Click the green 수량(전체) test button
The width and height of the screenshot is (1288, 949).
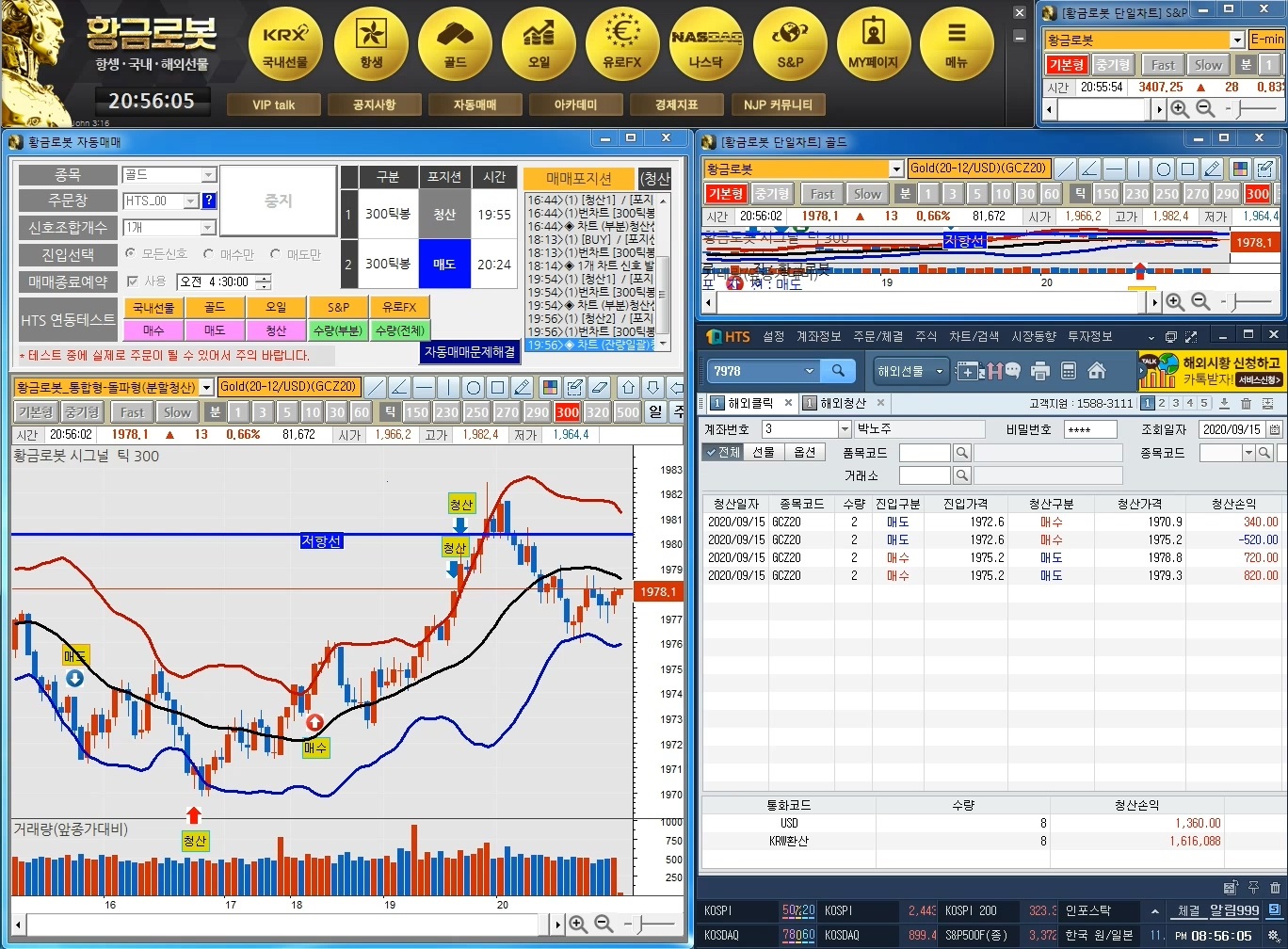click(400, 330)
